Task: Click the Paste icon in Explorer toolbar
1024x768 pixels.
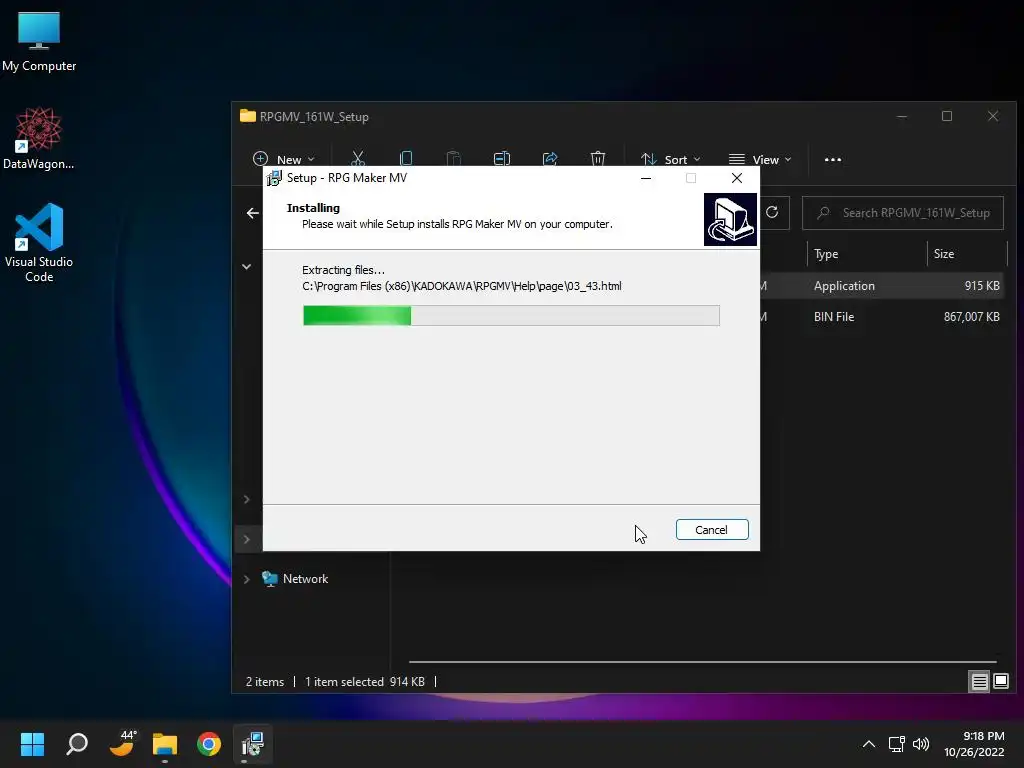Action: 453,159
